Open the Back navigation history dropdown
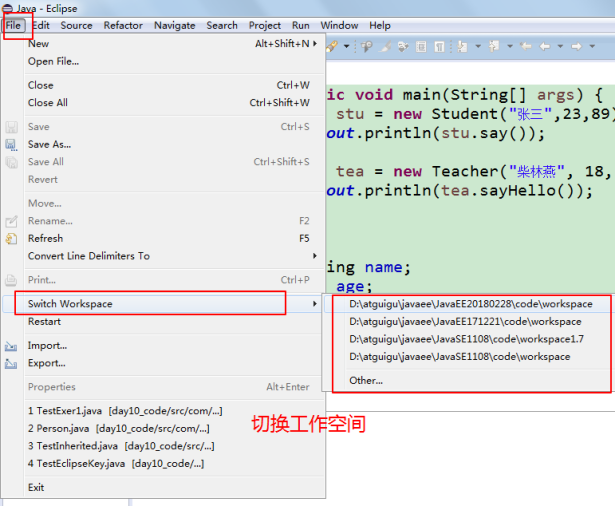Image resolution: width=616 pixels, height=506 pixels. pos(560,46)
